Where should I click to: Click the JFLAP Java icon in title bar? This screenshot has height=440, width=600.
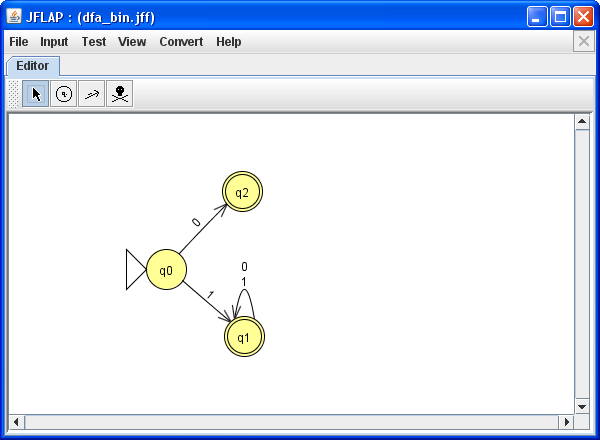[15, 17]
